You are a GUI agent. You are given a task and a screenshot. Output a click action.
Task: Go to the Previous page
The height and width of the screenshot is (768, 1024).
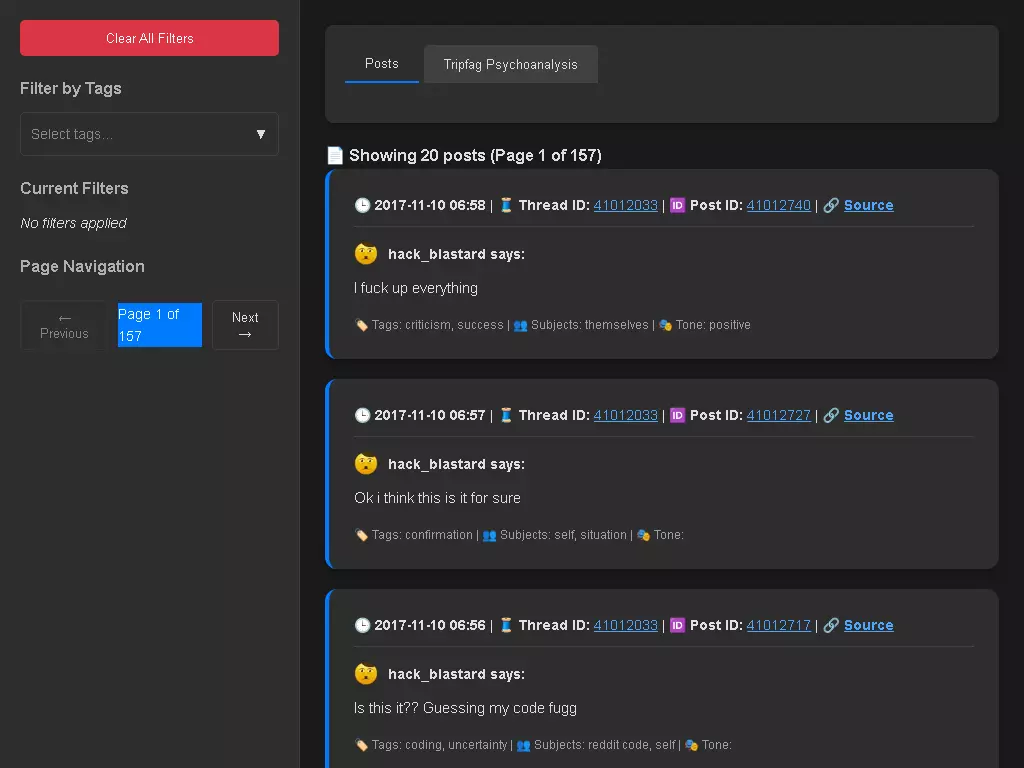pos(64,325)
